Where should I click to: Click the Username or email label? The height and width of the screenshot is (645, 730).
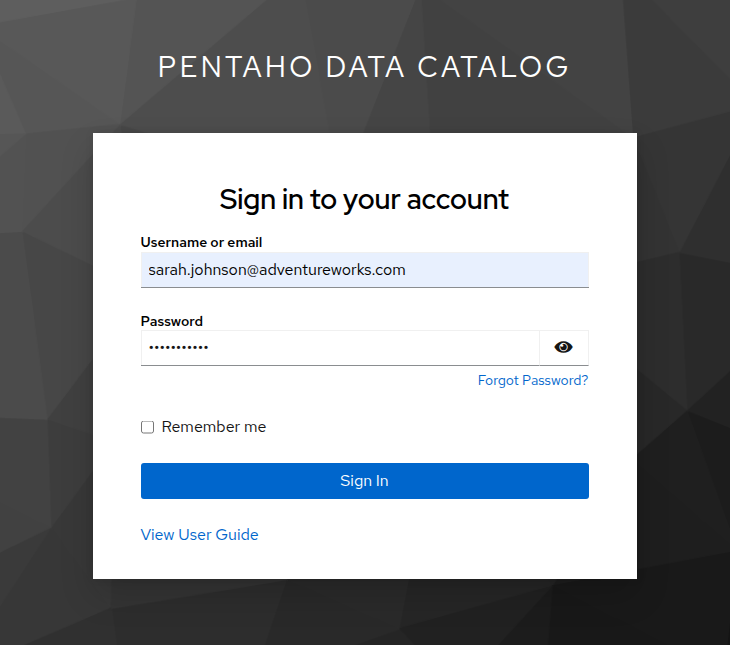click(x=201, y=242)
